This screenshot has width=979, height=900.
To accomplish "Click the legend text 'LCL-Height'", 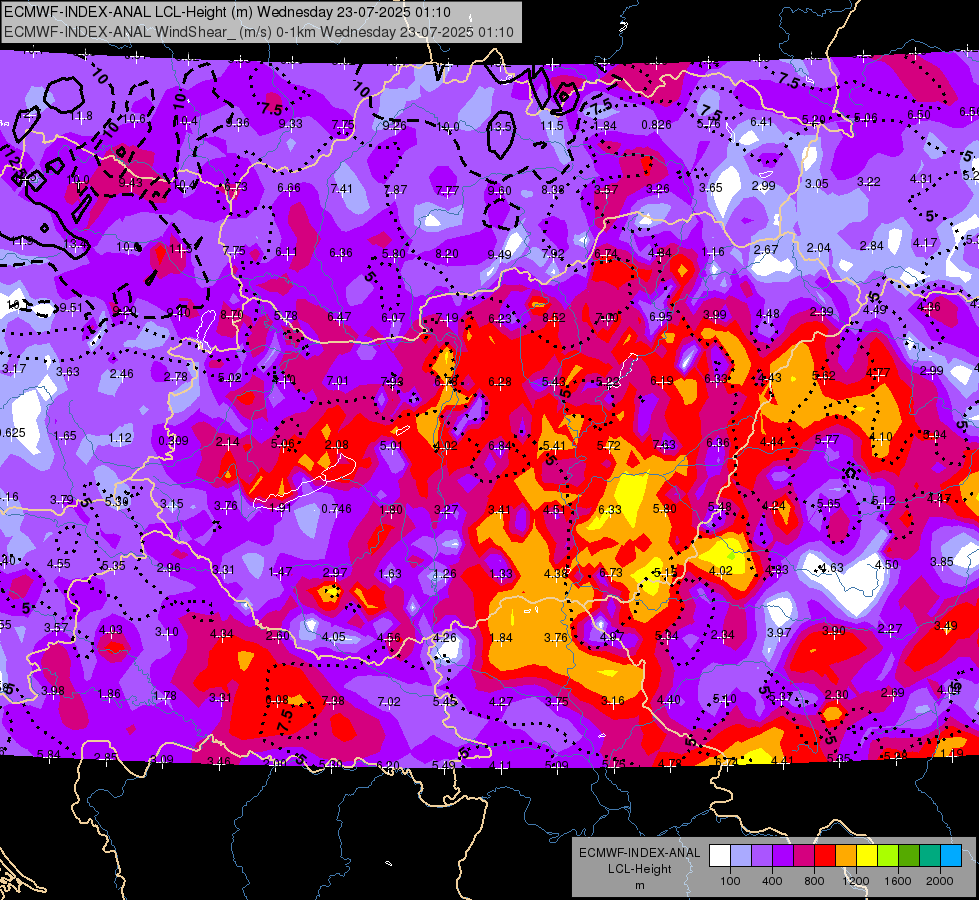I will point(639,869).
